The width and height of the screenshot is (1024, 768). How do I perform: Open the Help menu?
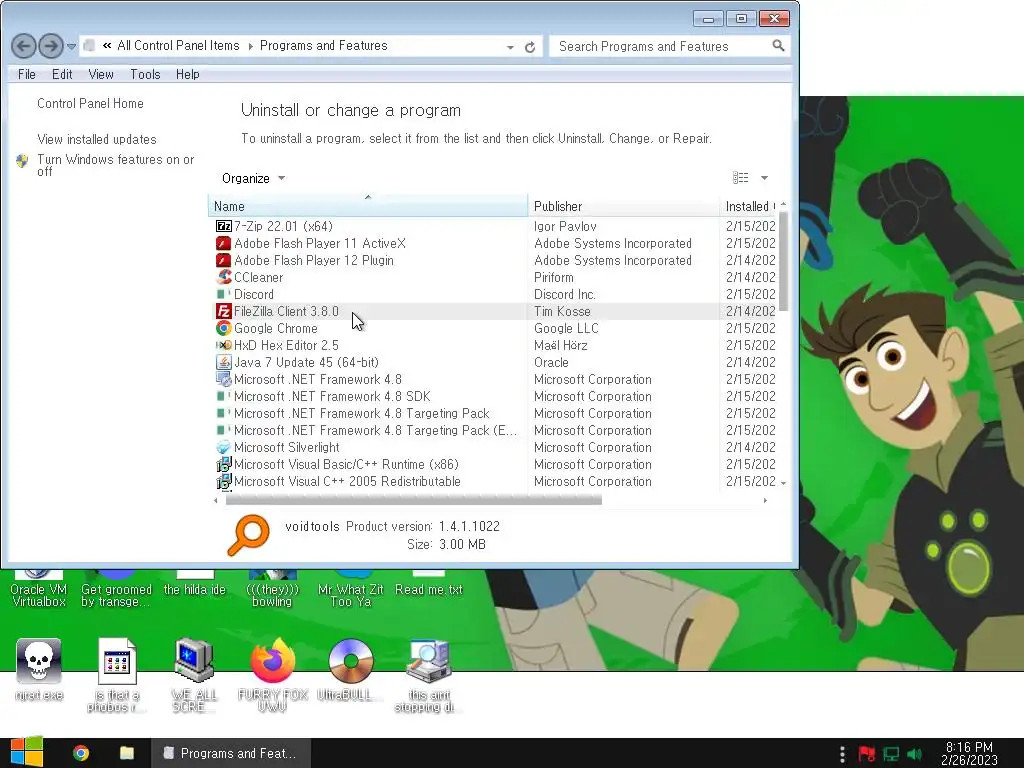[187, 74]
